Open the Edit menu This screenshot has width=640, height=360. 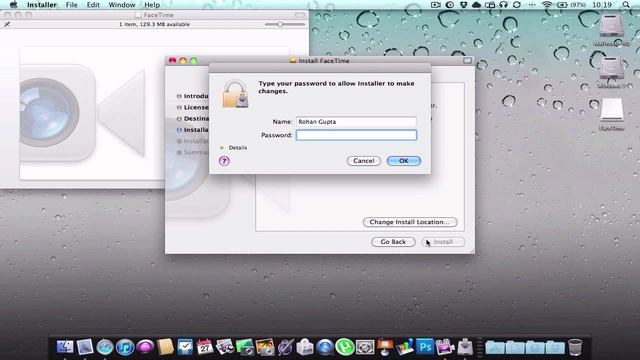(93, 5)
